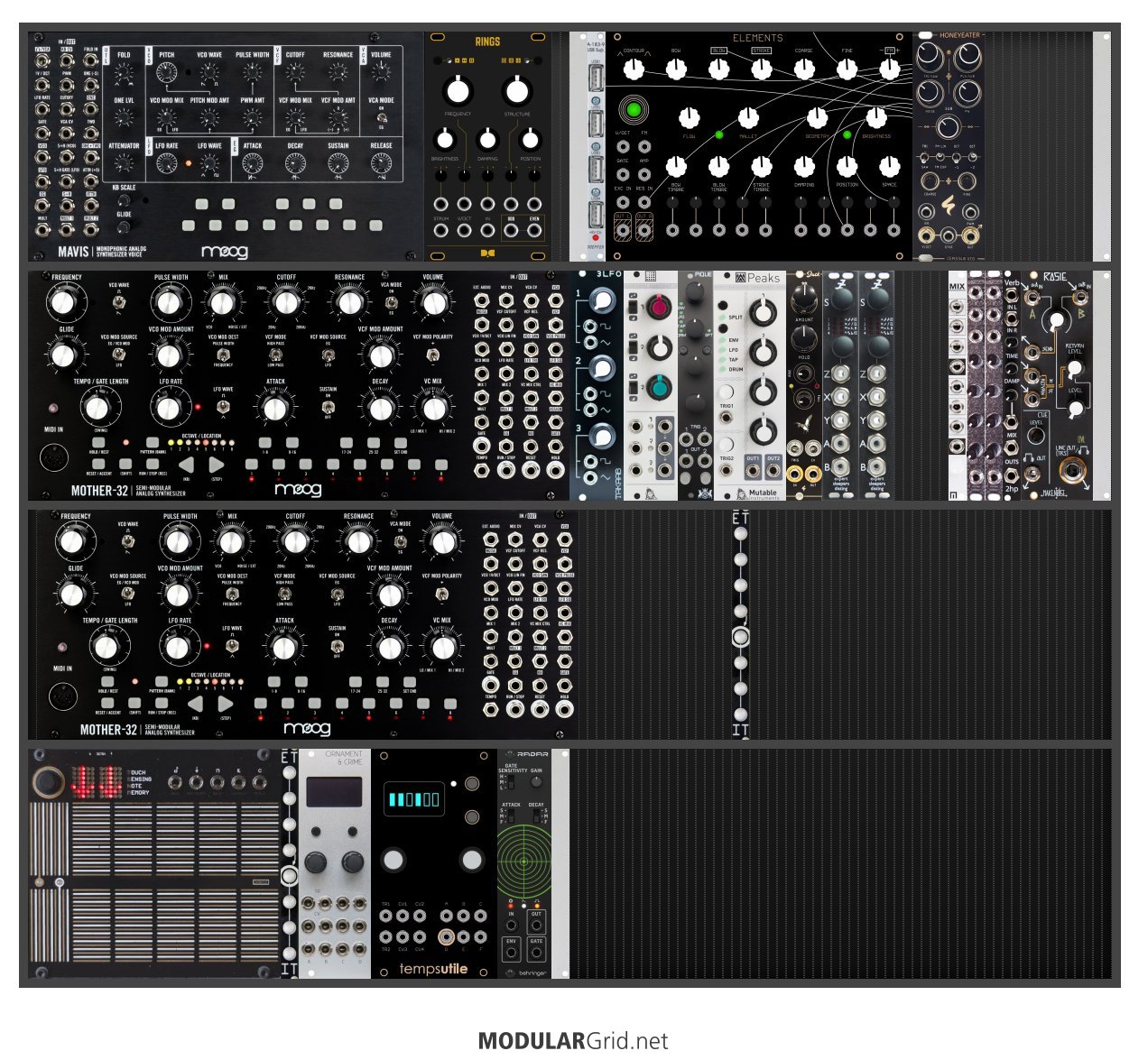Click the MIDI IN socket on upper Mother-32

pyautogui.click(x=54, y=458)
